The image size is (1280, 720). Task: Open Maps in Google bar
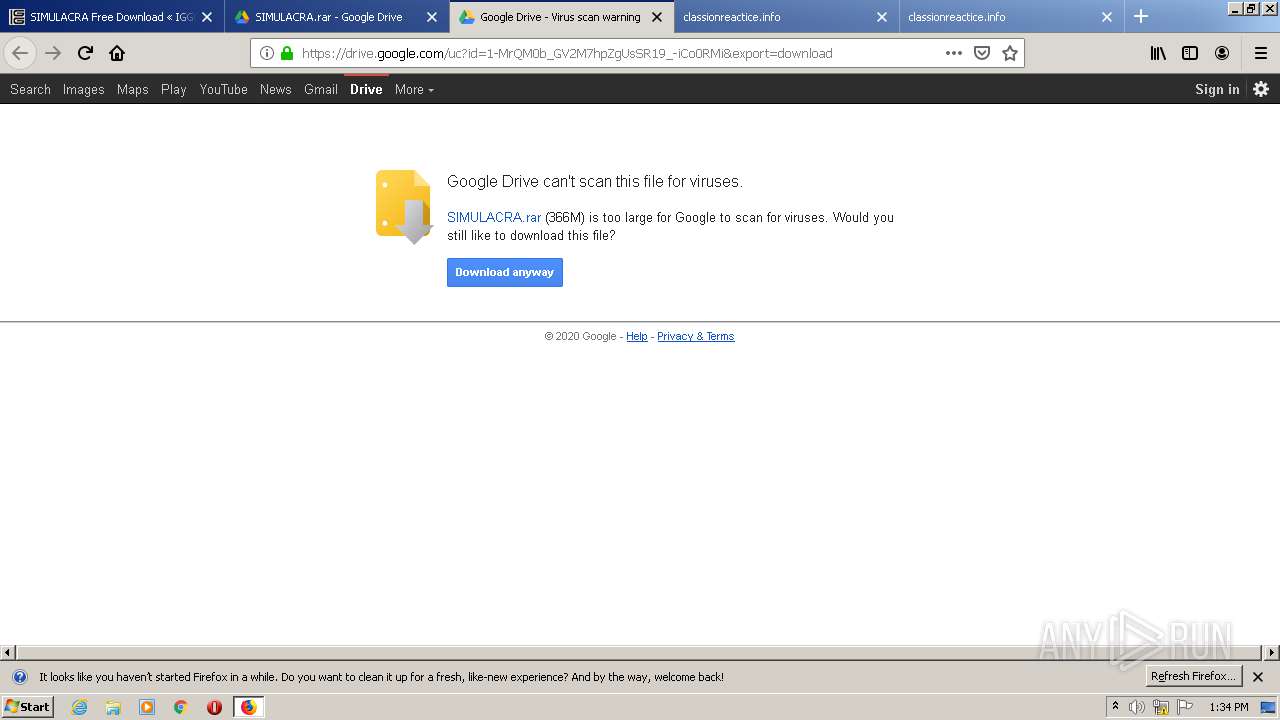(x=132, y=89)
